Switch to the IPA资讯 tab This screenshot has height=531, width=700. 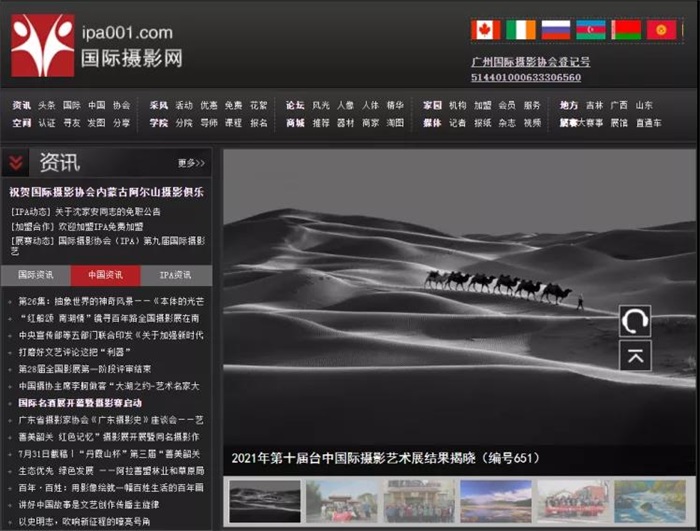click(175, 275)
